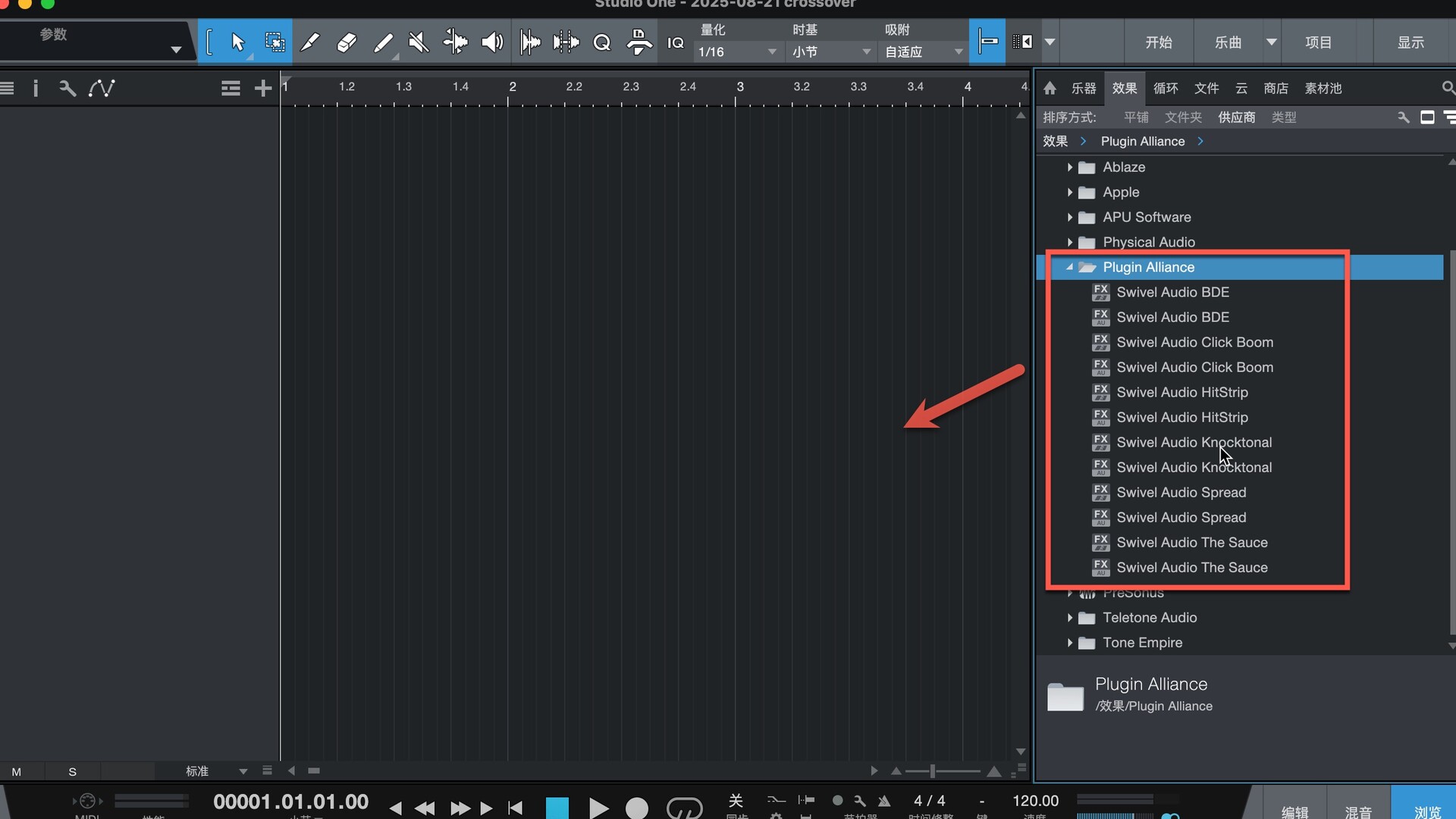The image size is (1456, 819).
Task: Click the transport Record button
Action: click(637, 808)
